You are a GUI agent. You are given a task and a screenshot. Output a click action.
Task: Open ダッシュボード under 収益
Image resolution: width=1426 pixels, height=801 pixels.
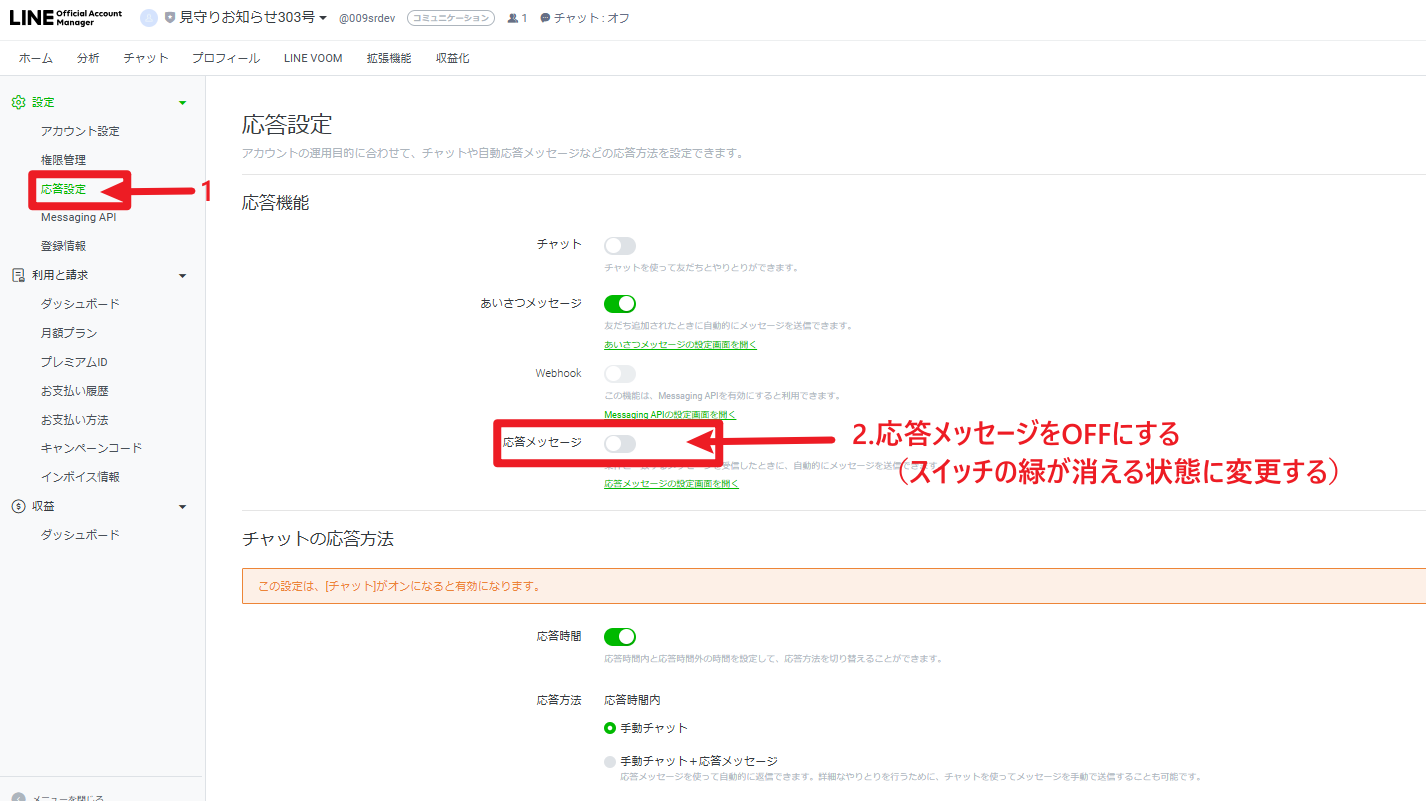pyautogui.click(x=80, y=535)
